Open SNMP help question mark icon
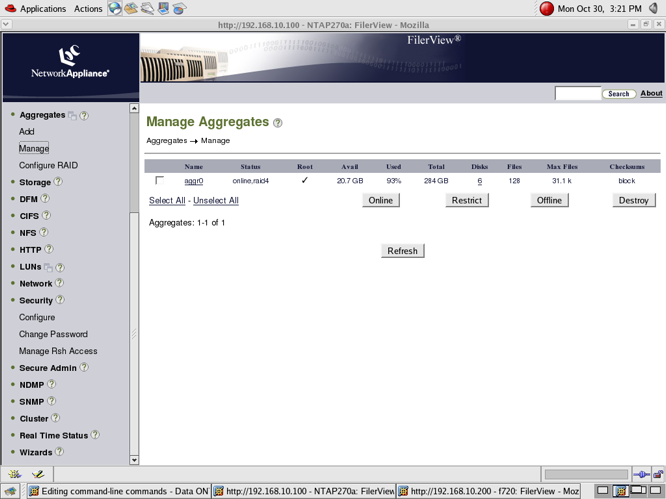 [51, 401]
